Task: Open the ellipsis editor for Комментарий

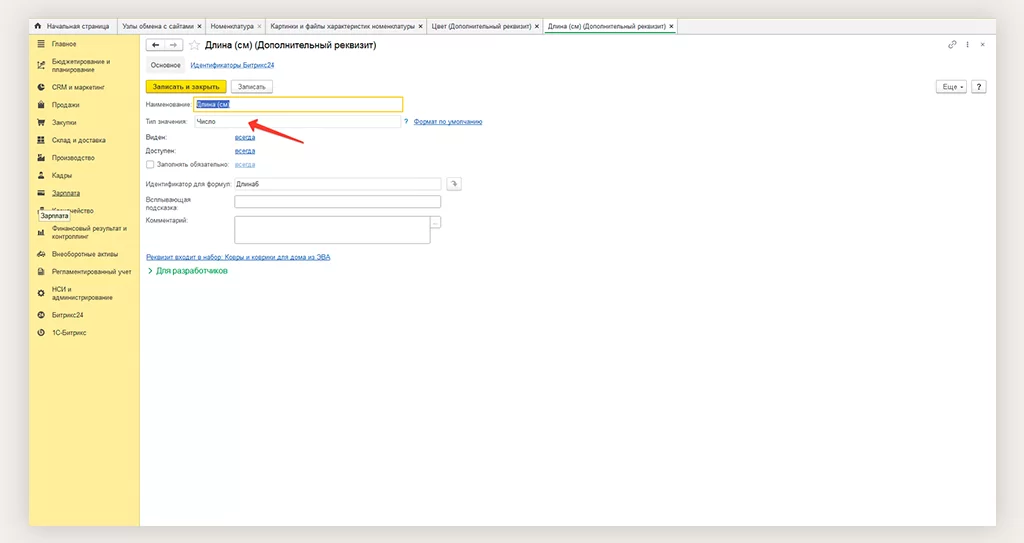Action: (435, 222)
